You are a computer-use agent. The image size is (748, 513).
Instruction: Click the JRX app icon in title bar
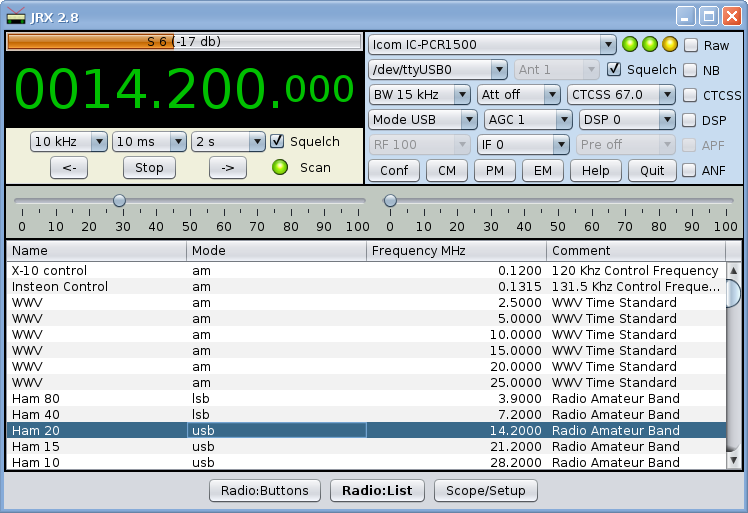(16, 16)
